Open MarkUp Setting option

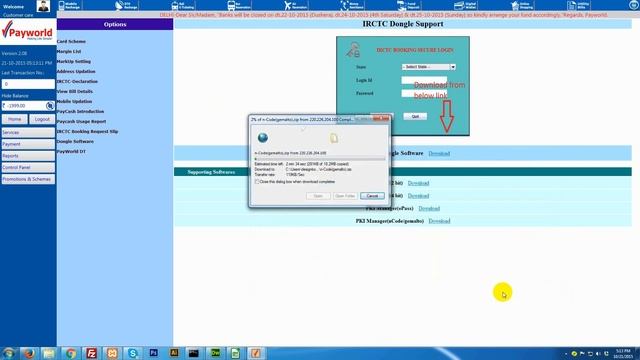click(74, 62)
